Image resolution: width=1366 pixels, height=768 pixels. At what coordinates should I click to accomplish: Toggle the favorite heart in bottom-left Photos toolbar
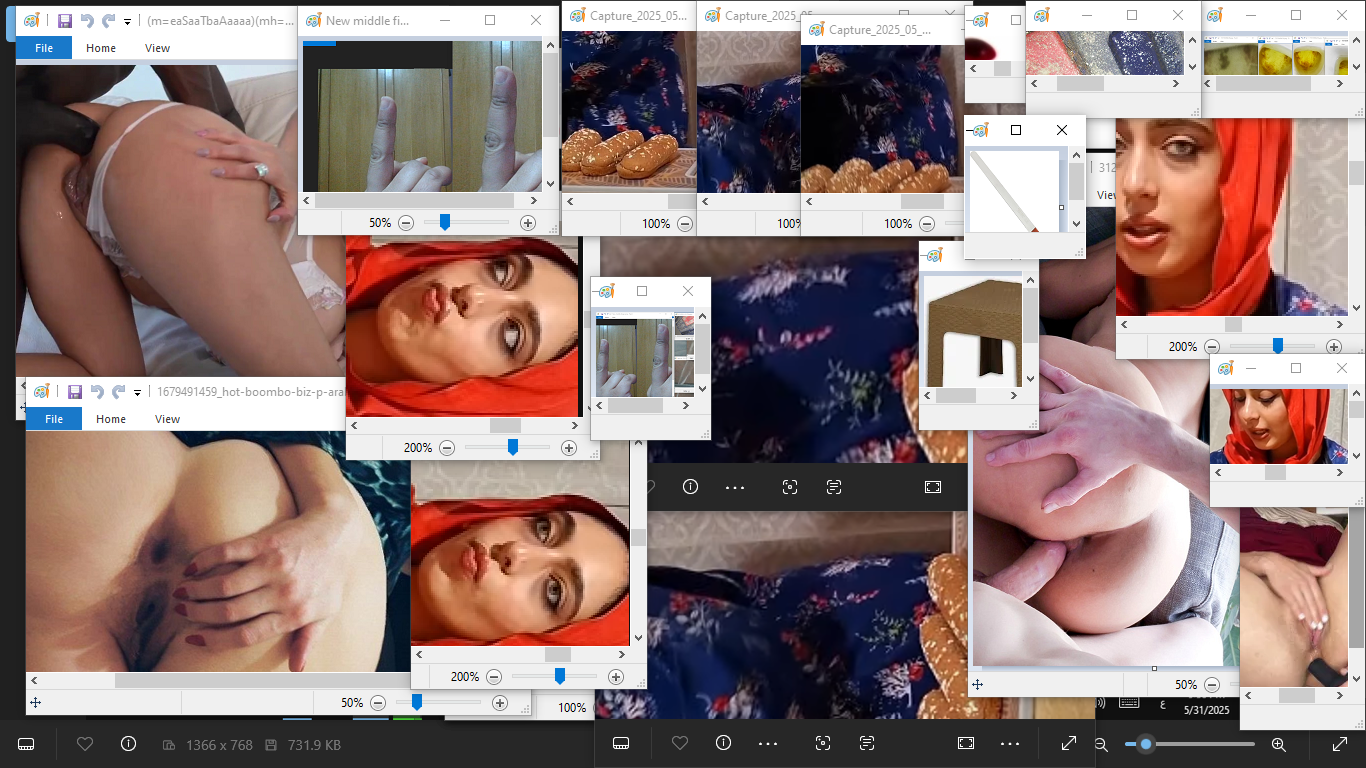click(85, 744)
